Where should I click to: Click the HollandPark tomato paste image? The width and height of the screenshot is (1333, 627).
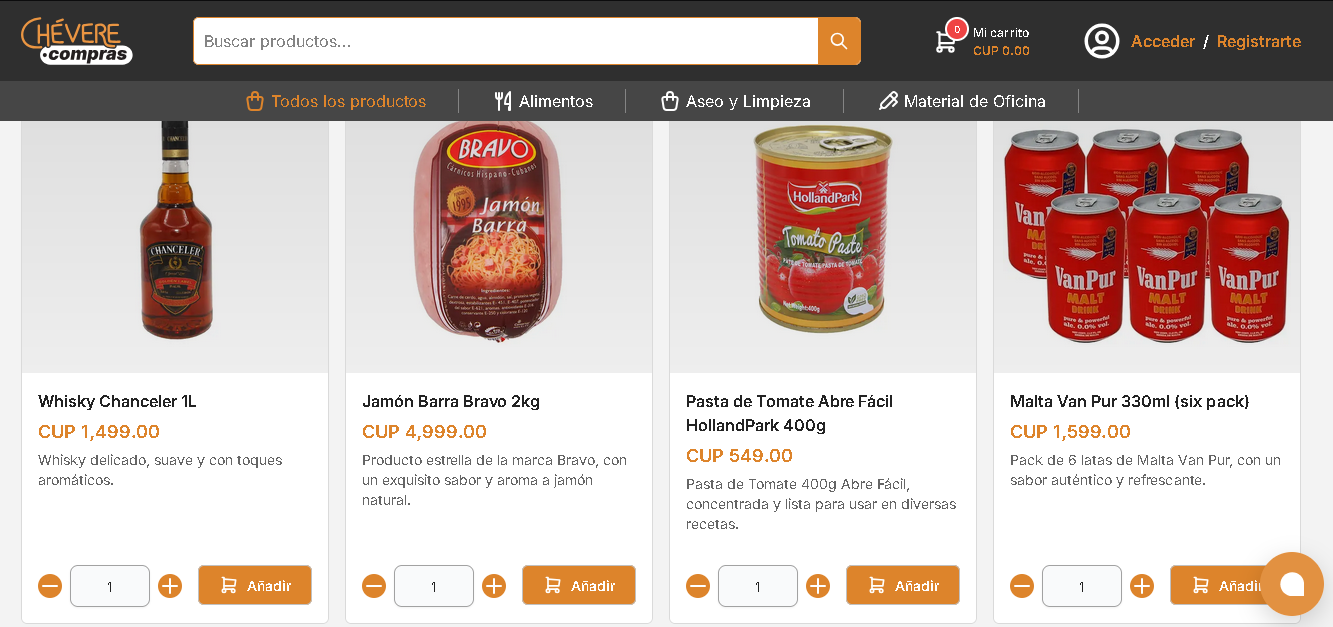[822, 230]
